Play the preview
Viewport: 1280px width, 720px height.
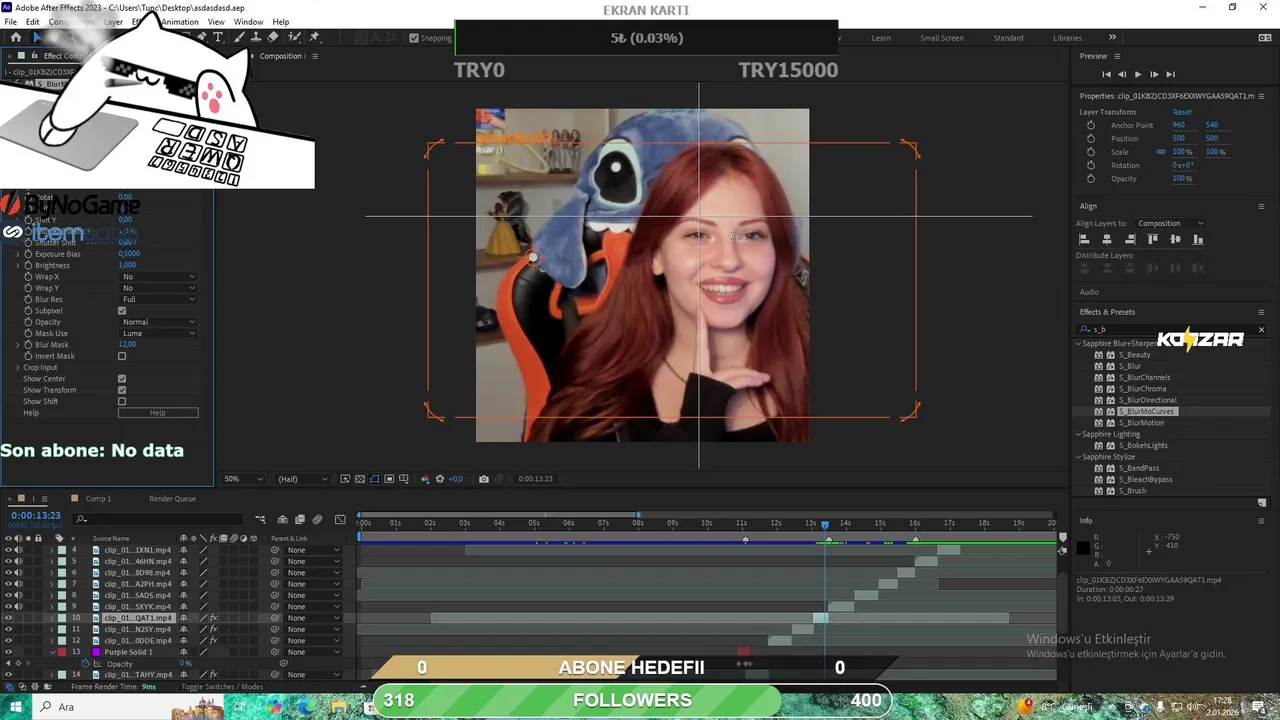(1137, 74)
